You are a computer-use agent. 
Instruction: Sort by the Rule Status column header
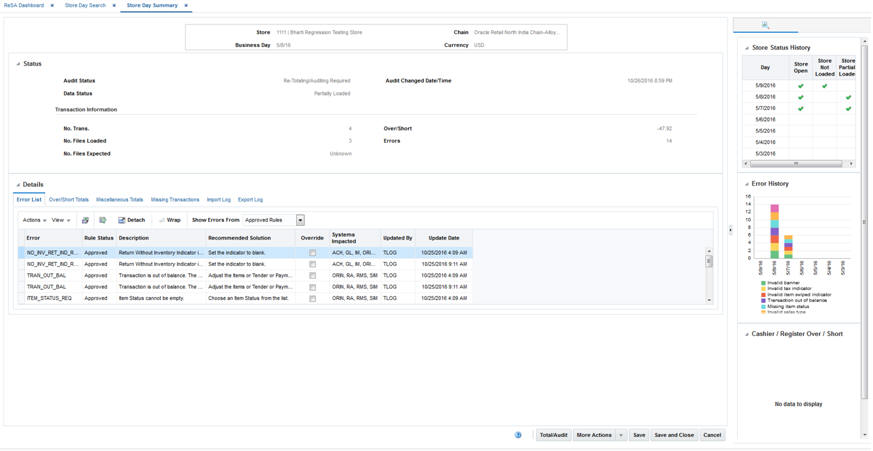pyautogui.click(x=99, y=238)
